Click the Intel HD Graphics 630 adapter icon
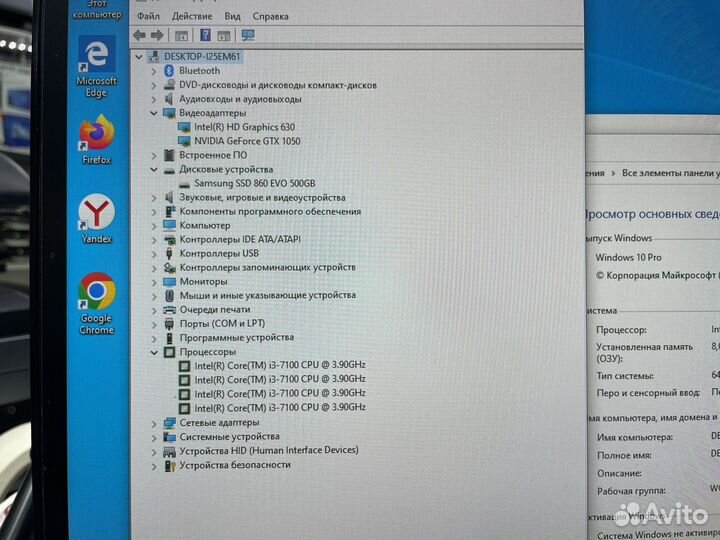 184,127
